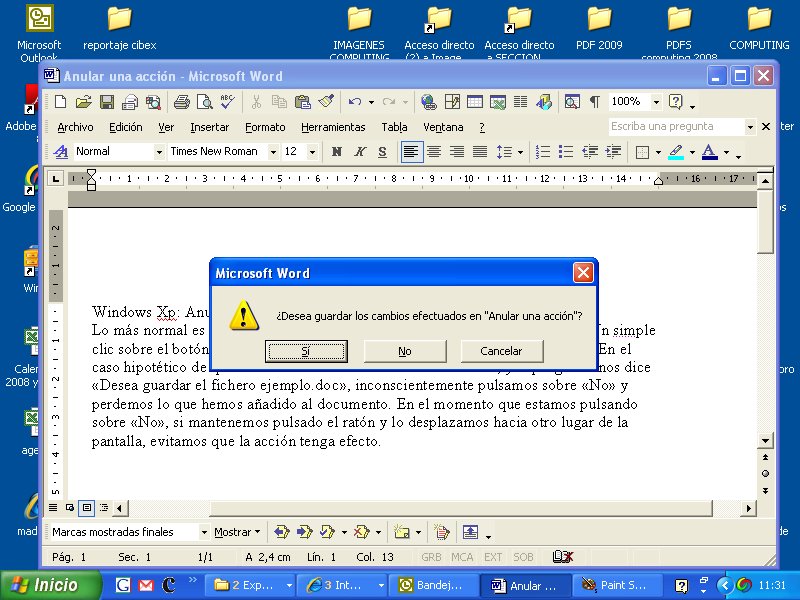Screen dimensions: 800x600
Task: Open the Archivo menu
Action: (x=76, y=127)
